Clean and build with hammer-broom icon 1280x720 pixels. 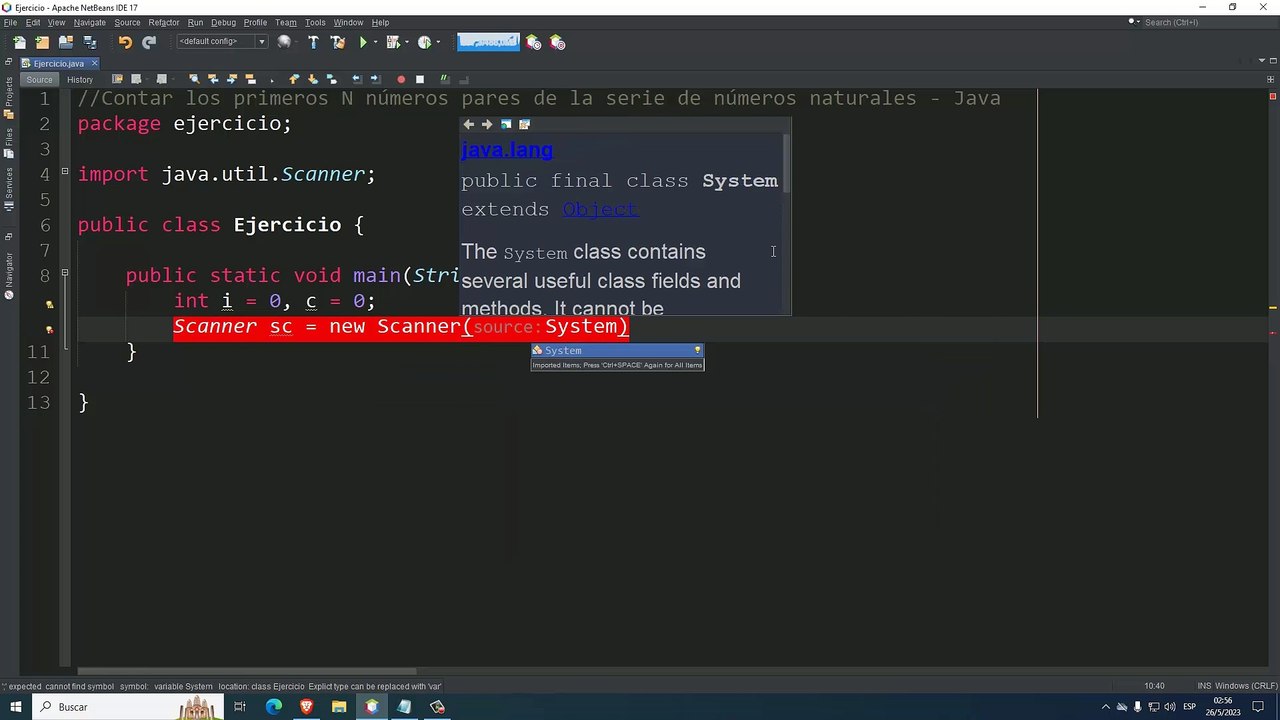pyautogui.click(x=337, y=42)
